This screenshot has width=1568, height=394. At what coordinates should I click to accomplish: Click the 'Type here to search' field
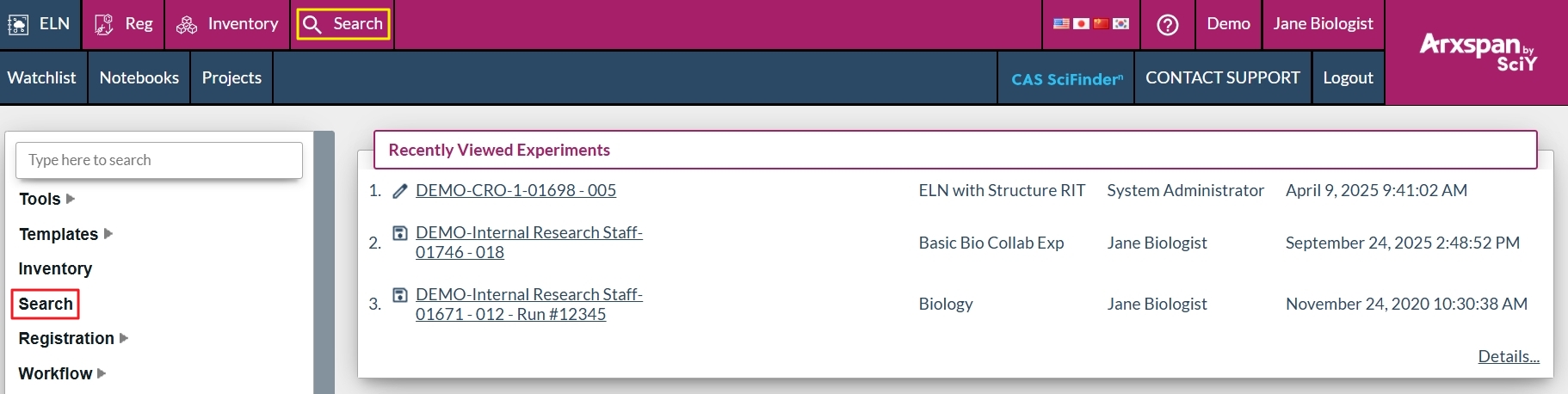point(159,160)
